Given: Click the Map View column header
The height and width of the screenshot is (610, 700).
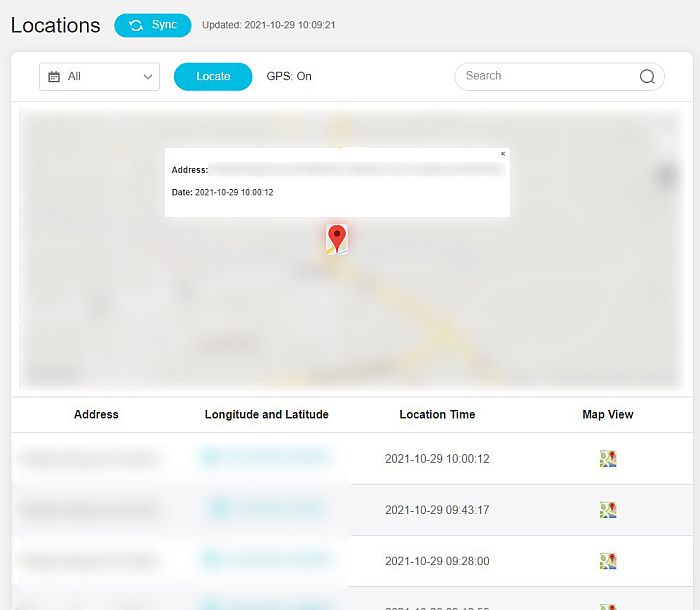Looking at the screenshot, I should (x=608, y=414).
